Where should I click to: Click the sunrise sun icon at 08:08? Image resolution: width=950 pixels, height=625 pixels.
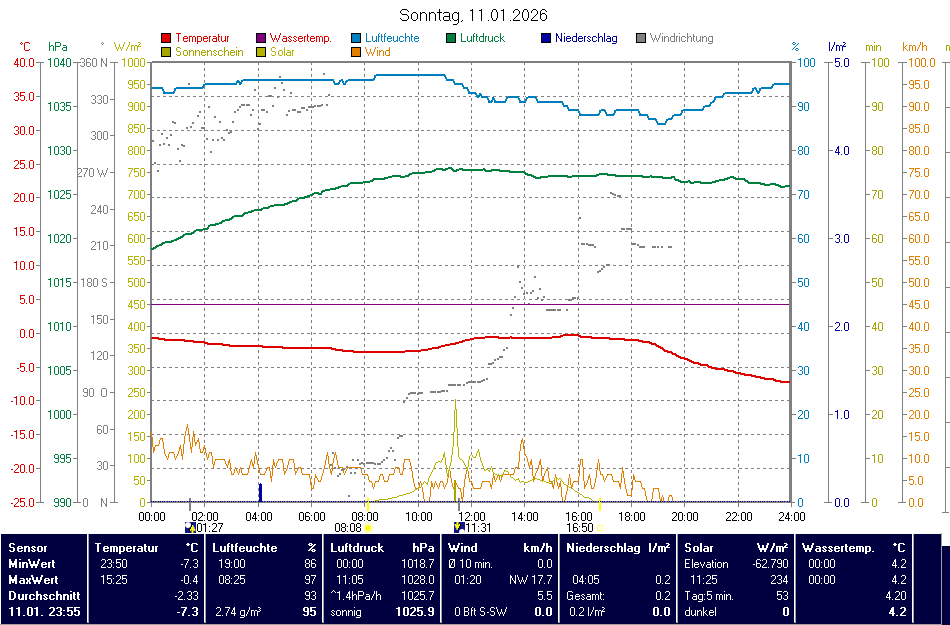point(368,527)
